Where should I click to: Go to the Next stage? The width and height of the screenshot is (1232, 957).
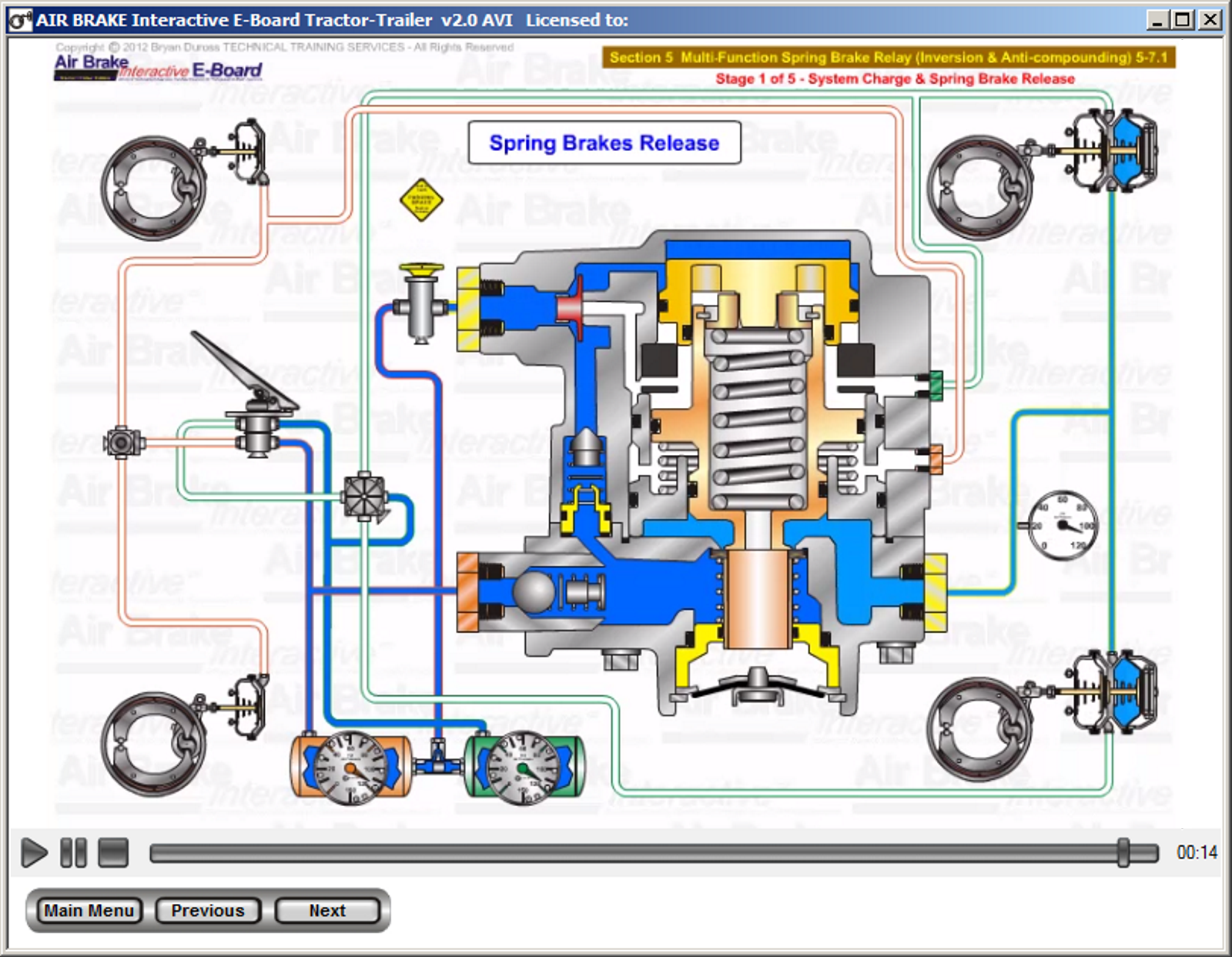326,910
